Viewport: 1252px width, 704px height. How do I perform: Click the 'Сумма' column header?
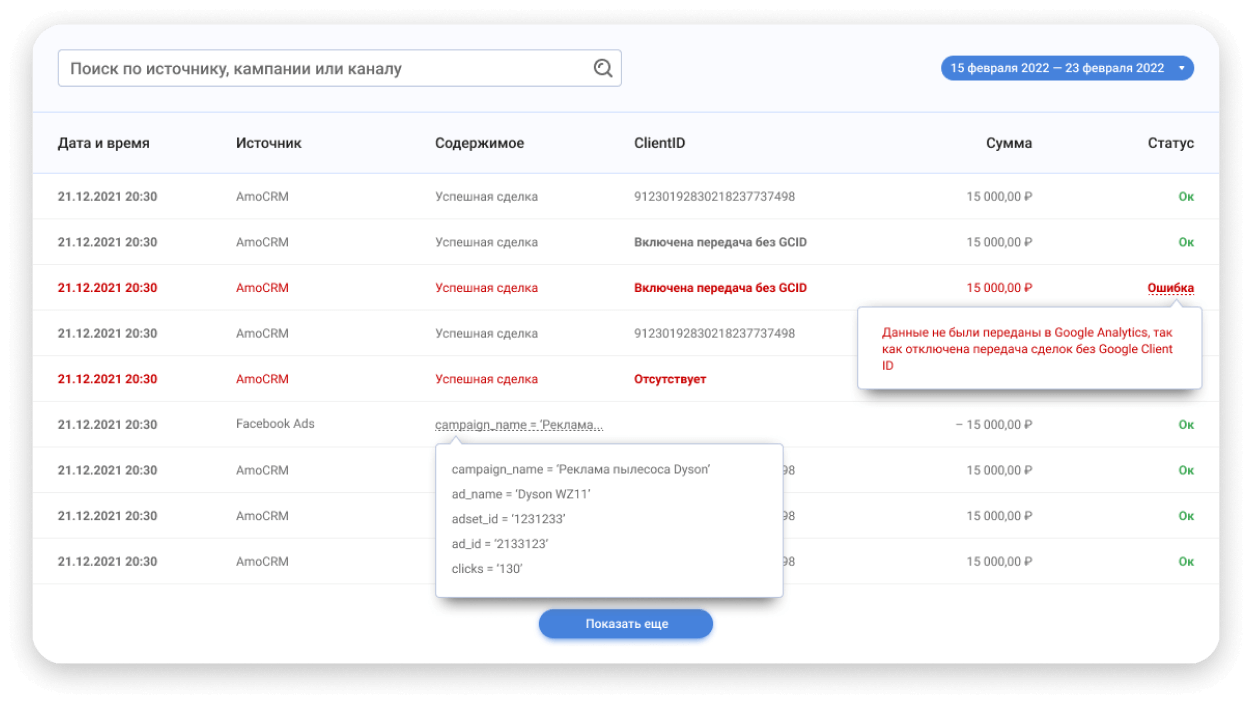pos(1008,143)
